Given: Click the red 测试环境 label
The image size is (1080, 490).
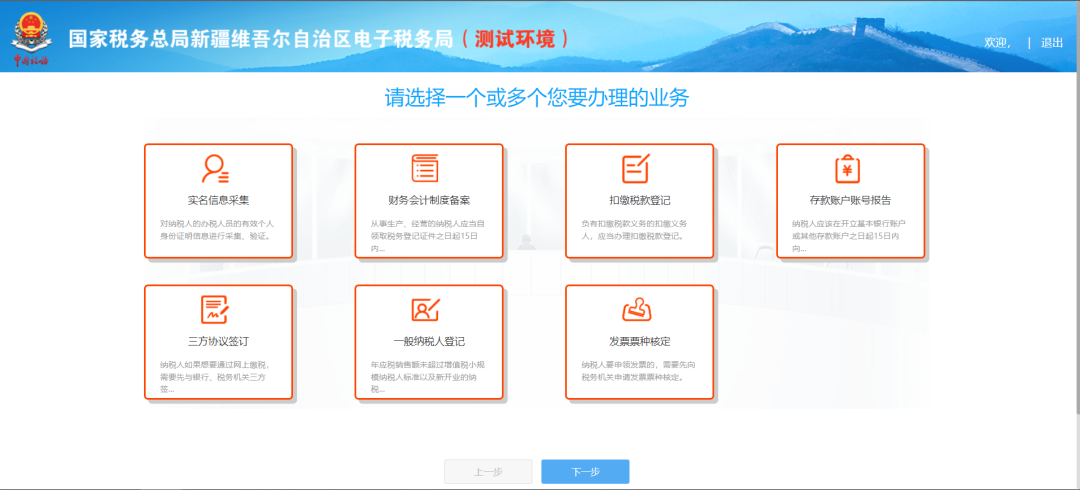Looking at the screenshot, I should [x=516, y=39].
